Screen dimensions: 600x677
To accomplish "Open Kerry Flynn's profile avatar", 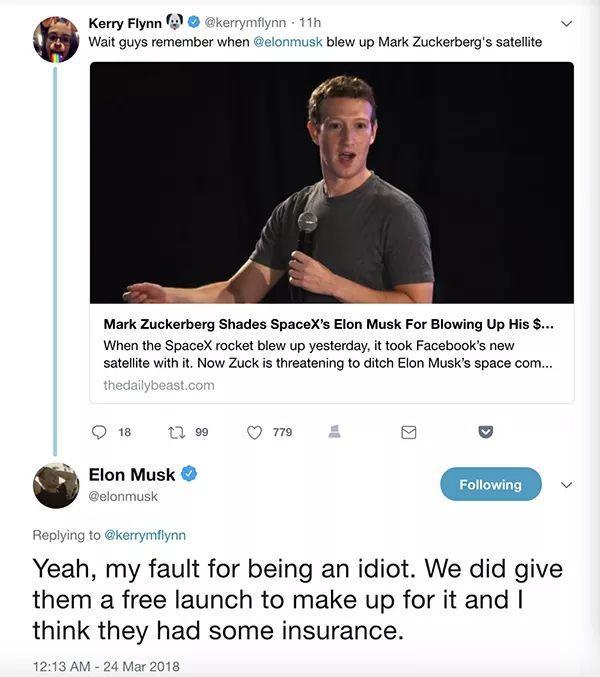I will 56,40.
